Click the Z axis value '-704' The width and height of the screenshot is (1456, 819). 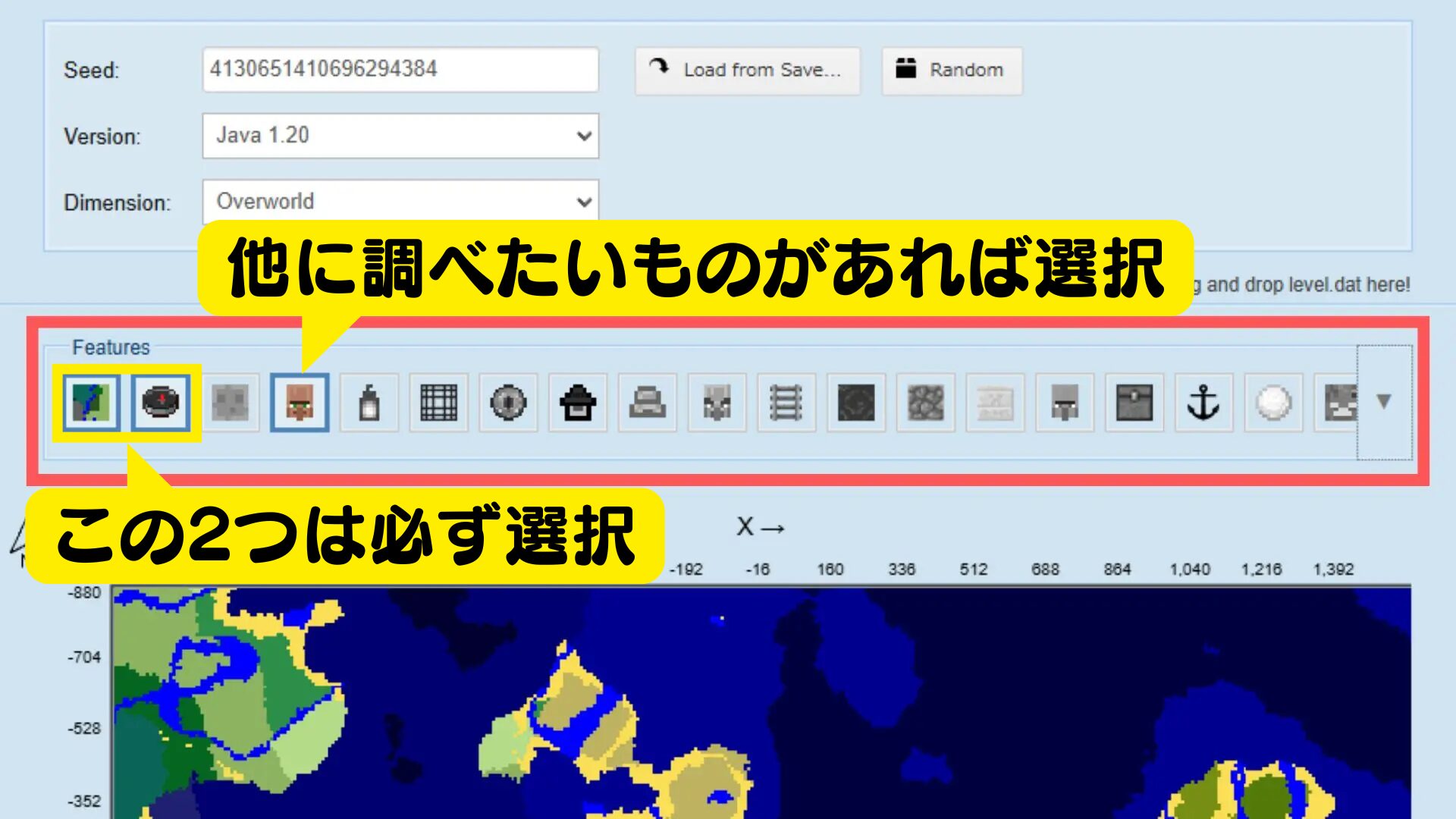click(84, 657)
